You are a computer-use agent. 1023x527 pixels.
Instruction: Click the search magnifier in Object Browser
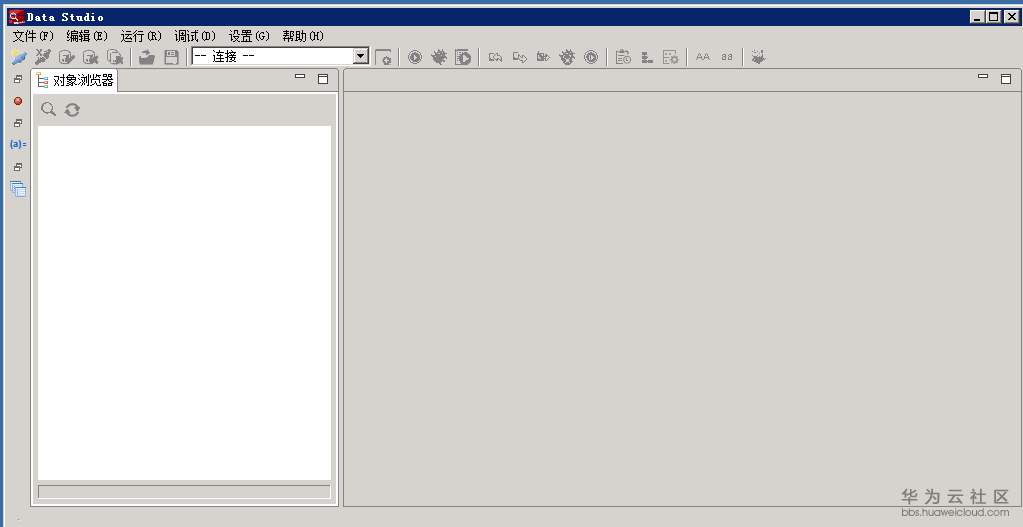48,109
